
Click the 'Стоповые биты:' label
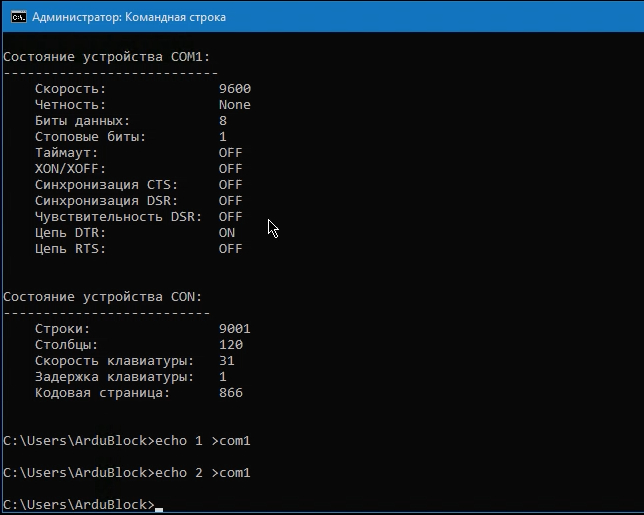90,137
